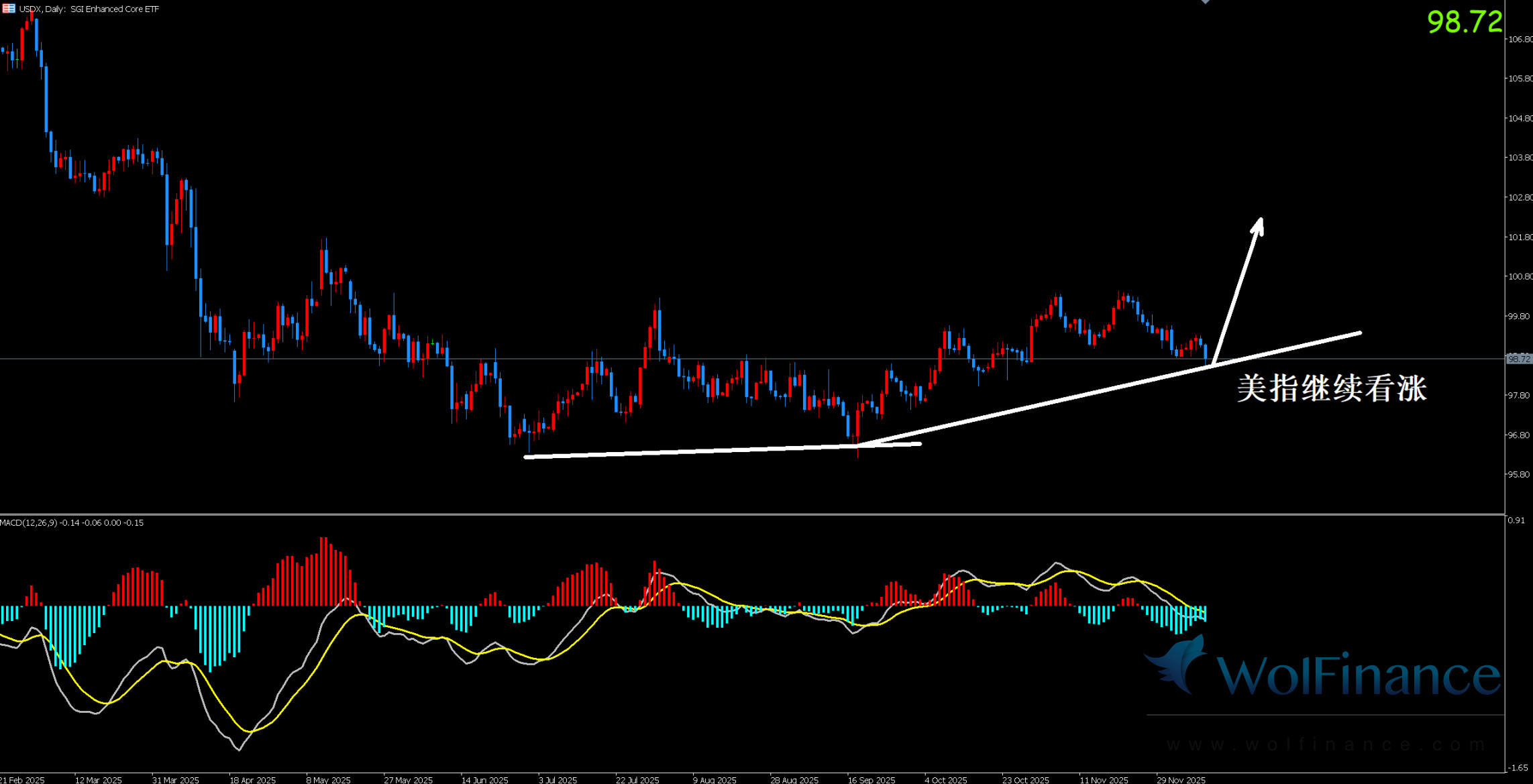Click the chart shift triangle marker at top
Screen dimensions: 1533x784
(x=1205, y=2)
